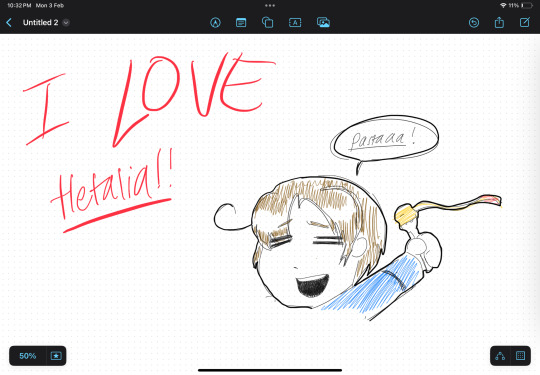
Task: Go back using the blue back arrow
Action: pyautogui.click(x=9, y=23)
